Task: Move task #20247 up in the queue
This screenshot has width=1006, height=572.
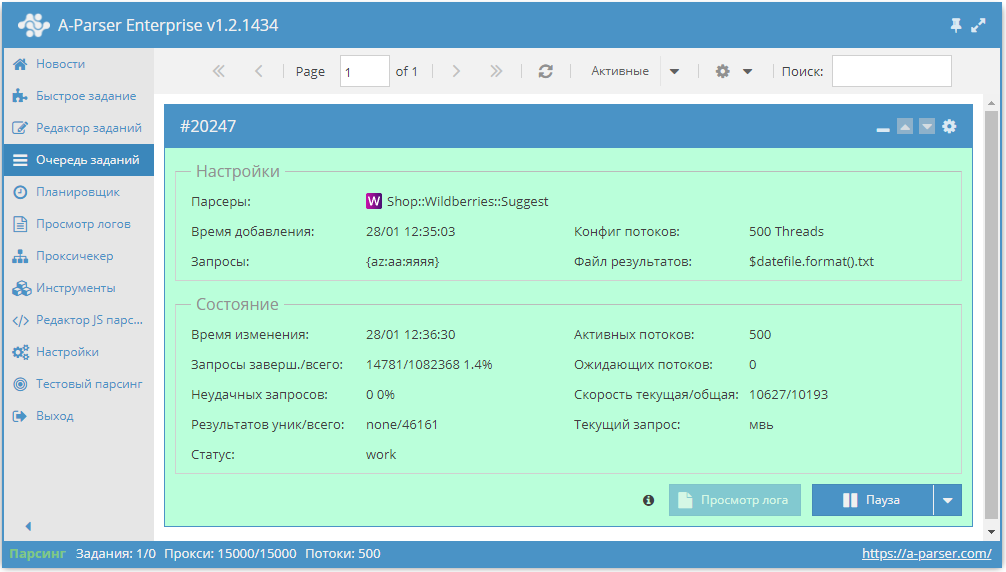Action: coord(904,126)
